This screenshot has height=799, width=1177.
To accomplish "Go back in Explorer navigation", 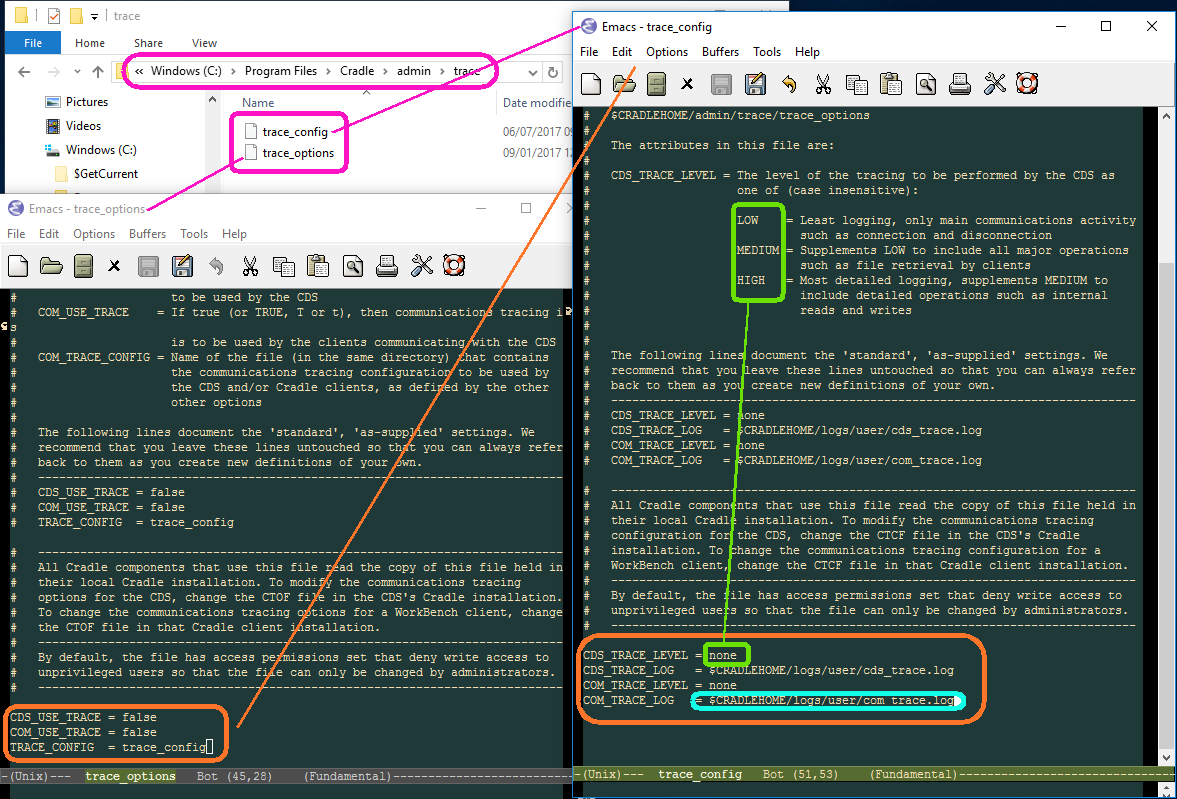I will point(24,72).
